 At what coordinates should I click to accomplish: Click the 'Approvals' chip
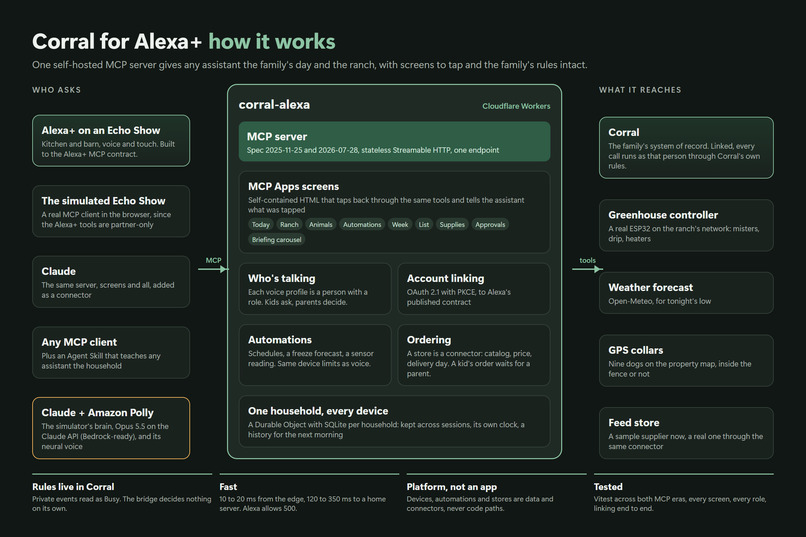click(490, 225)
